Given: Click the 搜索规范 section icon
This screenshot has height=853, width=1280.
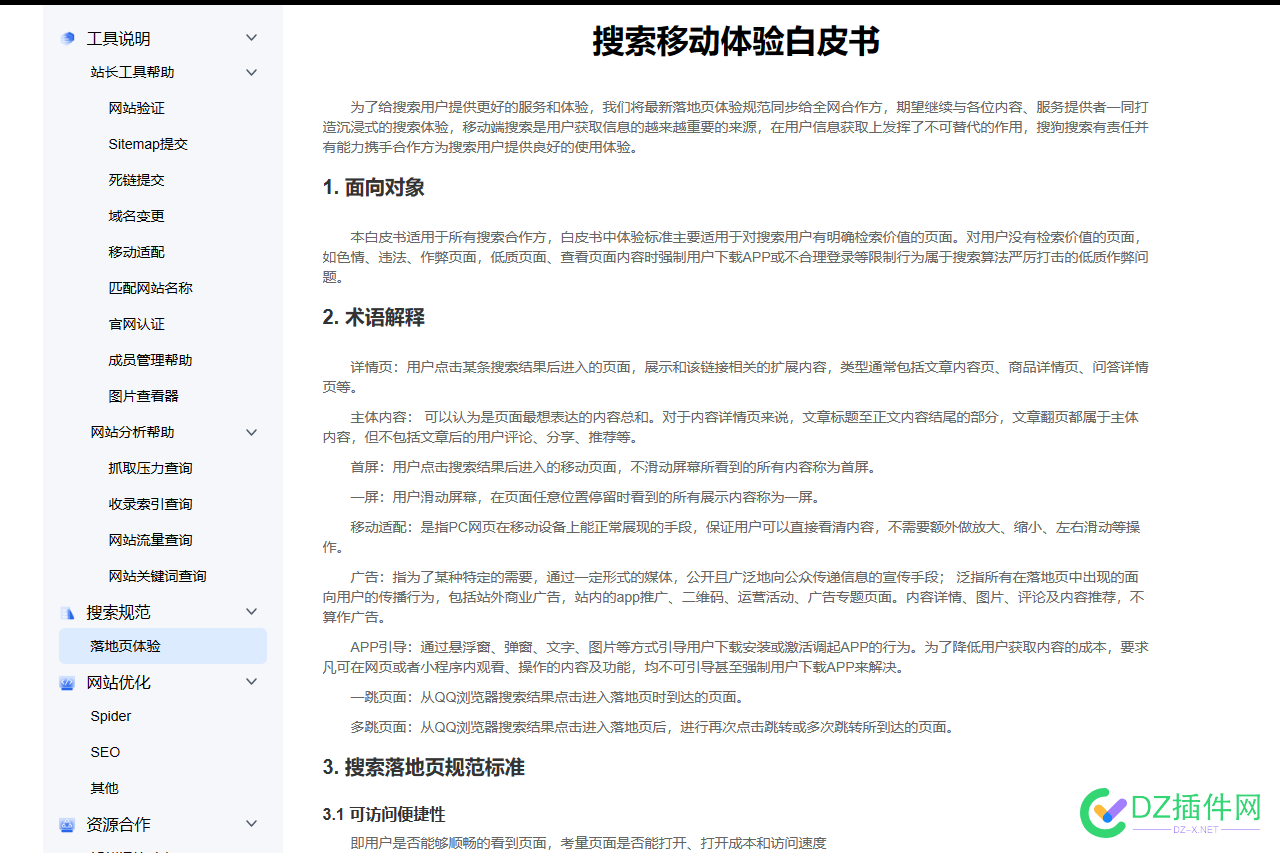Looking at the screenshot, I should coord(67,612).
